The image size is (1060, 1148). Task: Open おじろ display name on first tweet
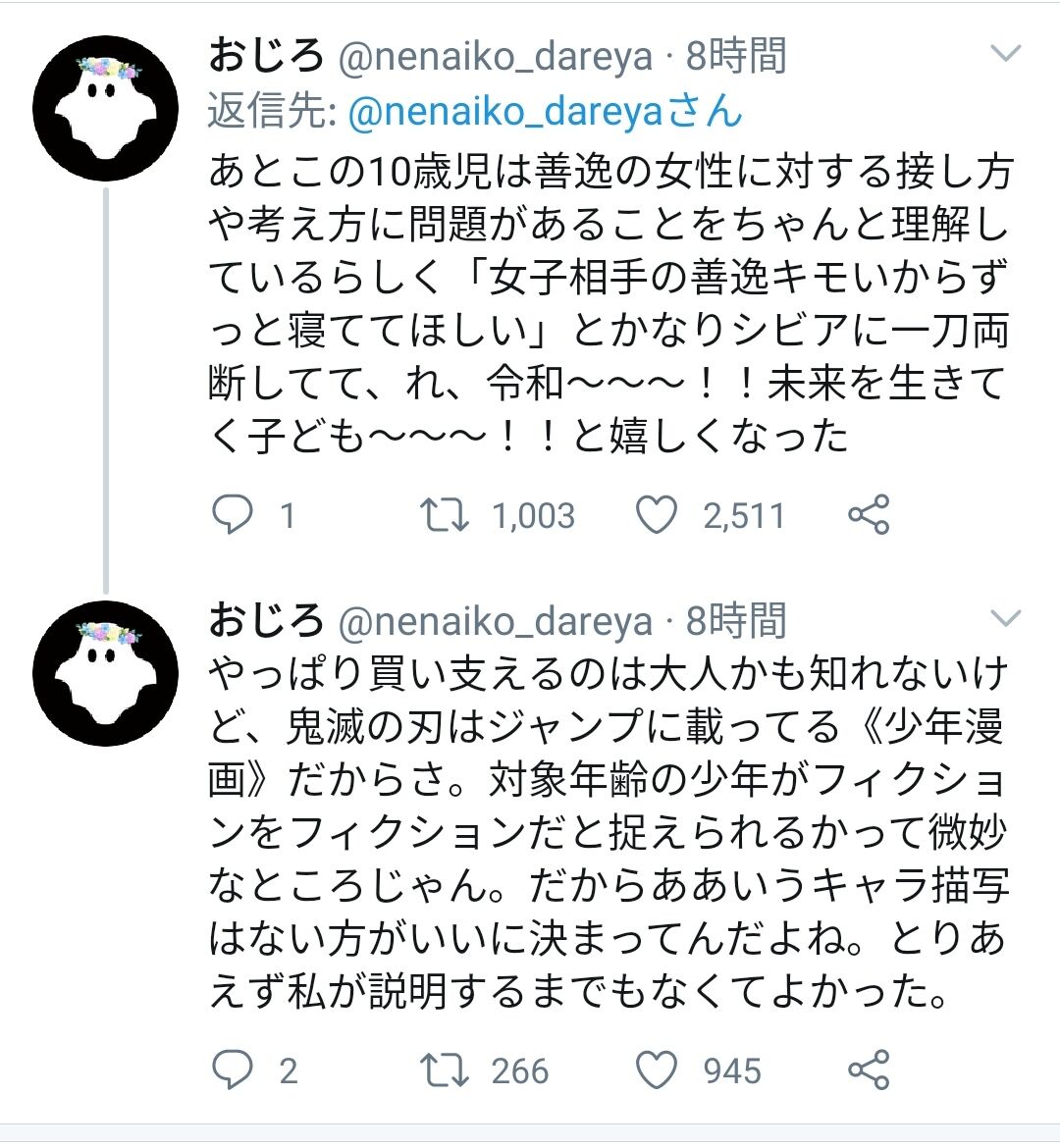(x=266, y=56)
